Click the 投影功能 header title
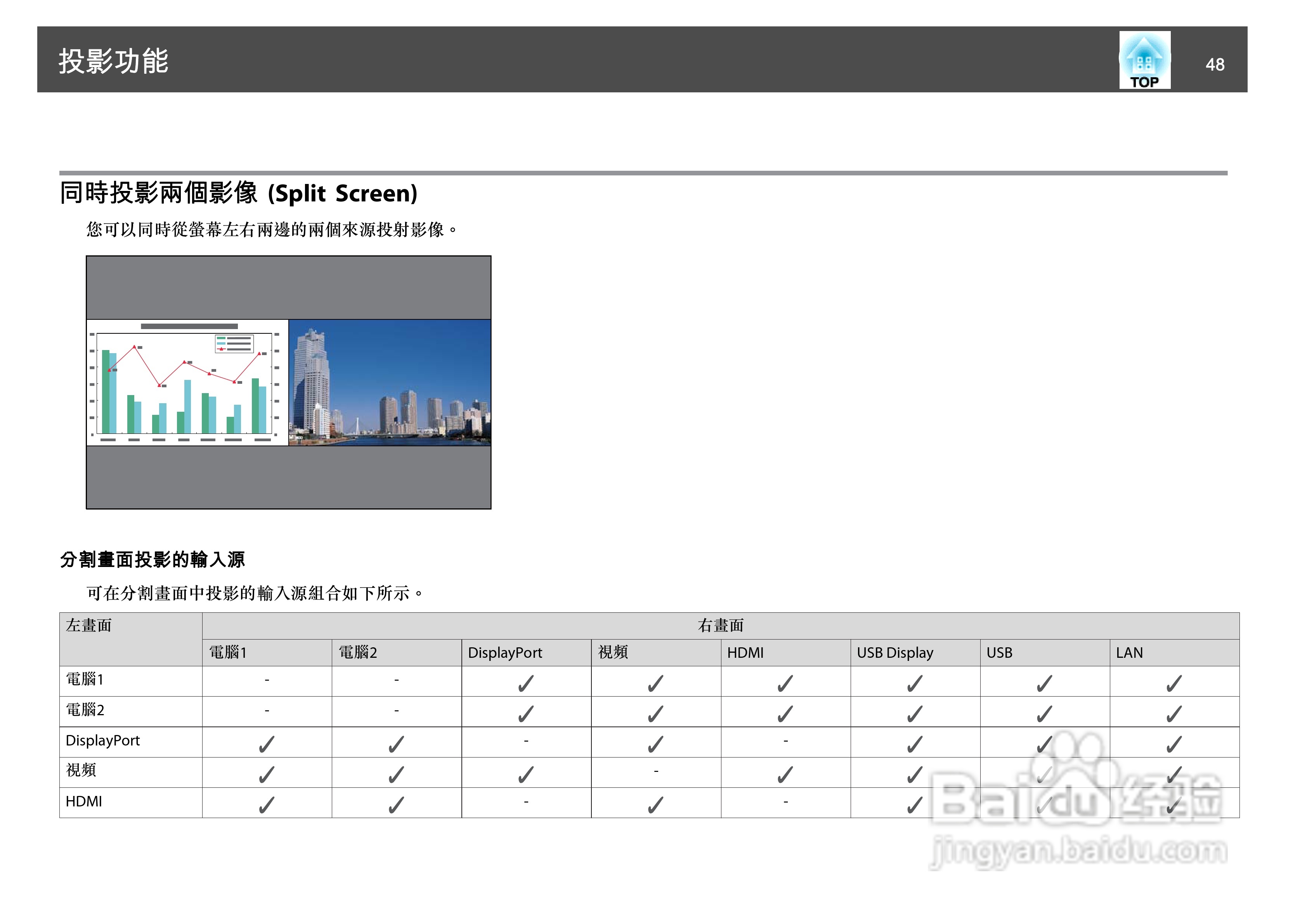The image size is (1307, 924). click(x=113, y=61)
